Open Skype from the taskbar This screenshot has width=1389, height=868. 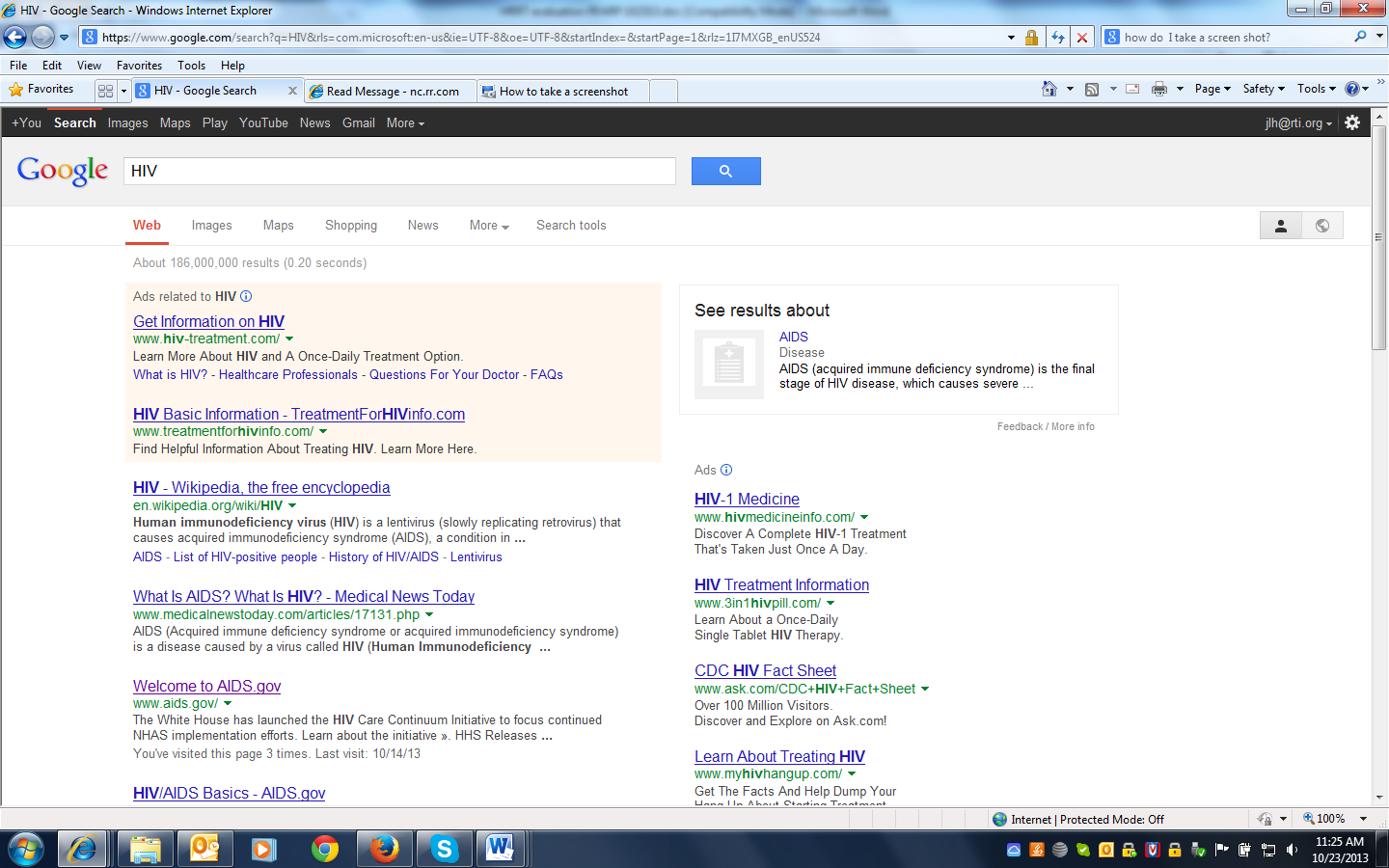pyautogui.click(x=445, y=850)
